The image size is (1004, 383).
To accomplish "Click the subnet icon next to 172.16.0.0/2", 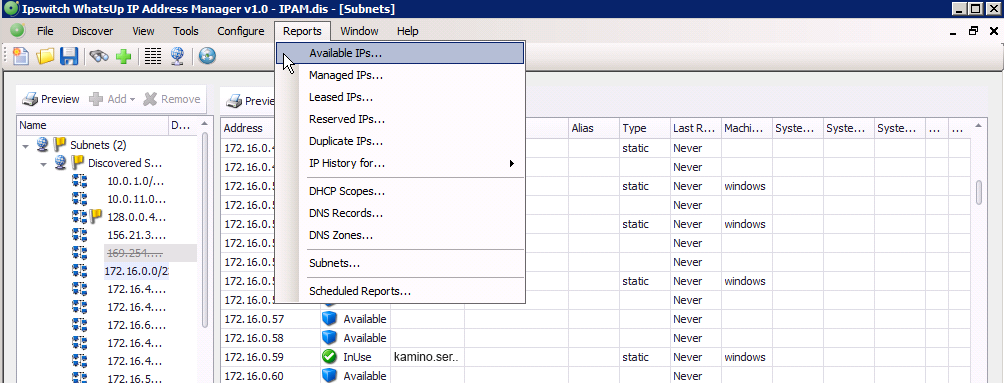I will (79, 270).
